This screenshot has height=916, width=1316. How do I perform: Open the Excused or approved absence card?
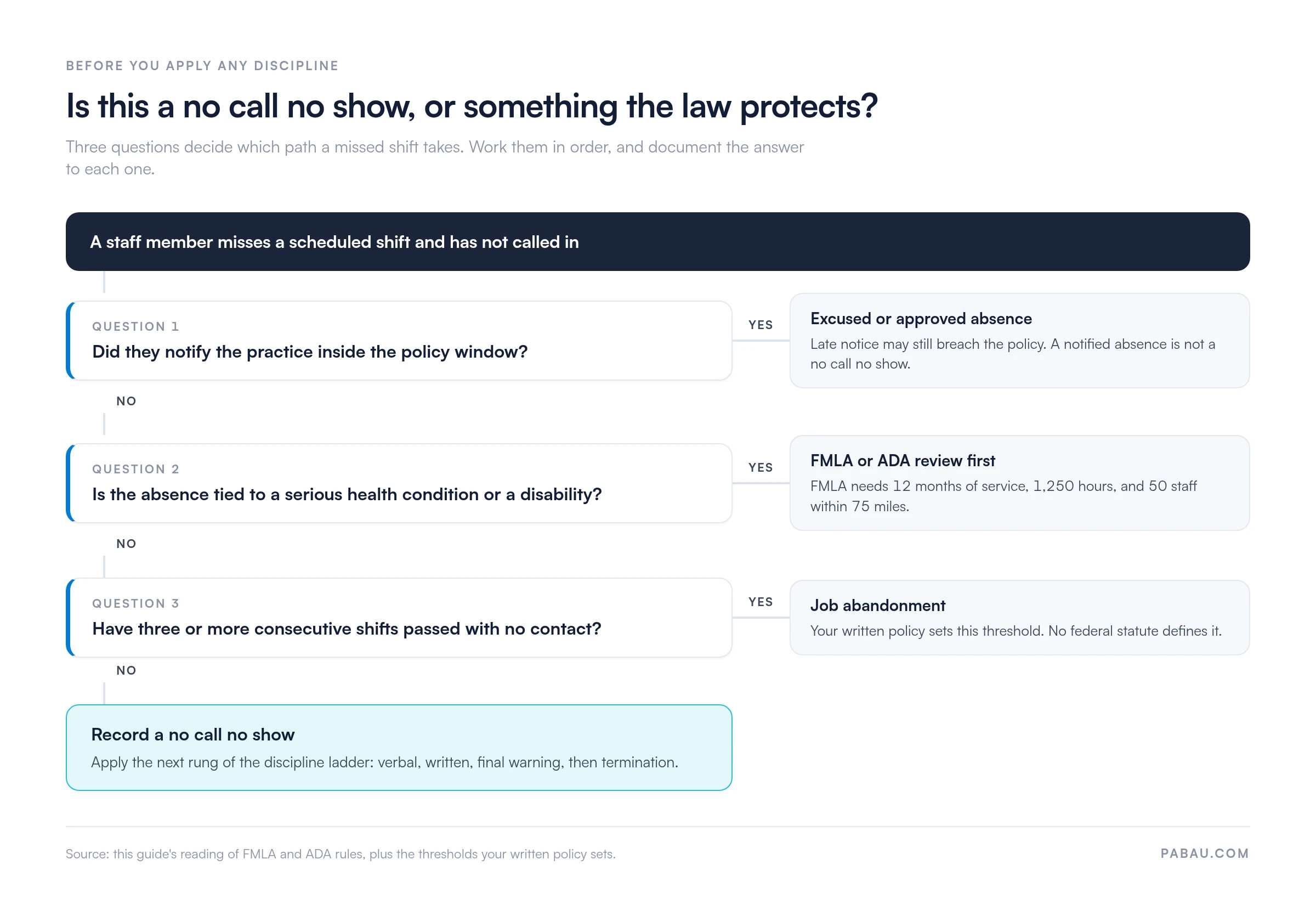pyautogui.click(x=1019, y=341)
